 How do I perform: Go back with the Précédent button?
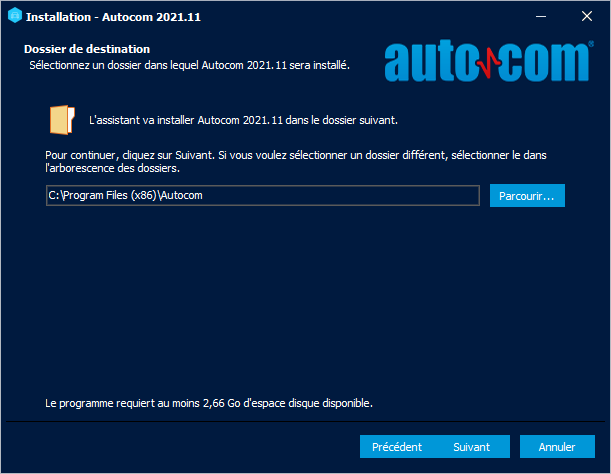point(397,447)
